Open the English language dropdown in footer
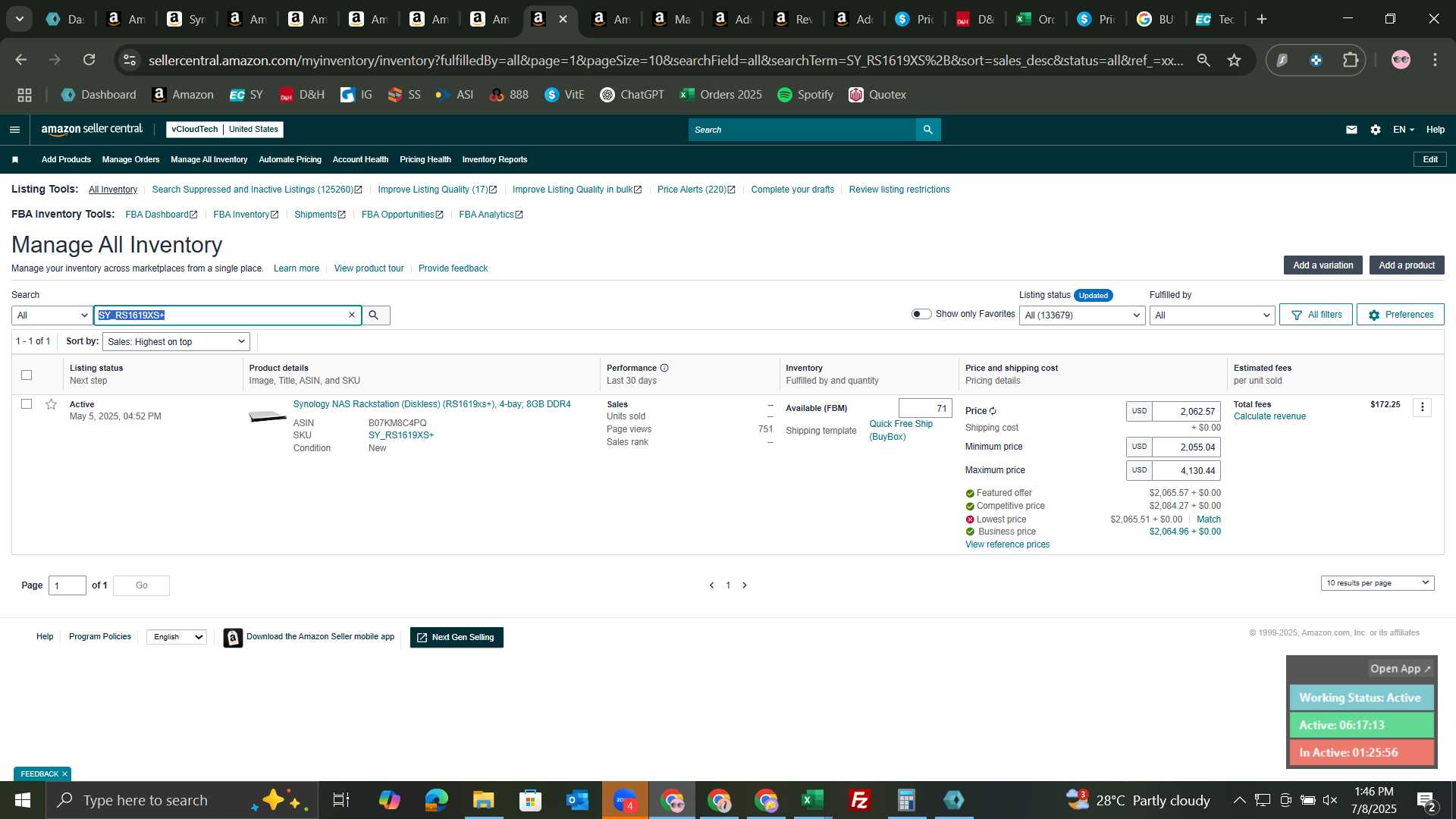The image size is (1456, 819). click(177, 637)
